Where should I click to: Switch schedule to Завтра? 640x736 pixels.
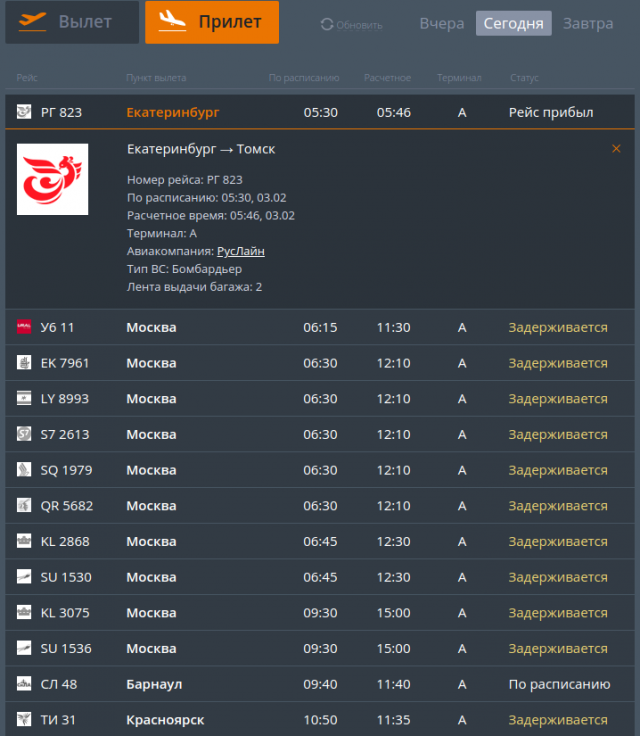pyautogui.click(x=588, y=23)
